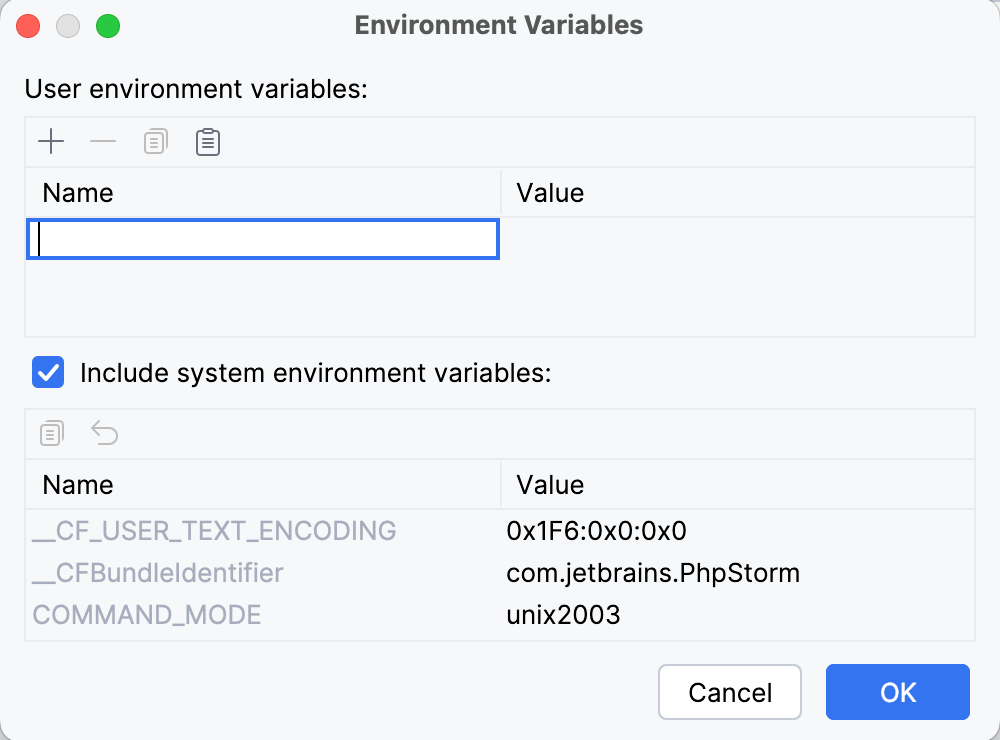Copy user environment variables
This screenshot has height=740, width=1000.
(155, 141)
